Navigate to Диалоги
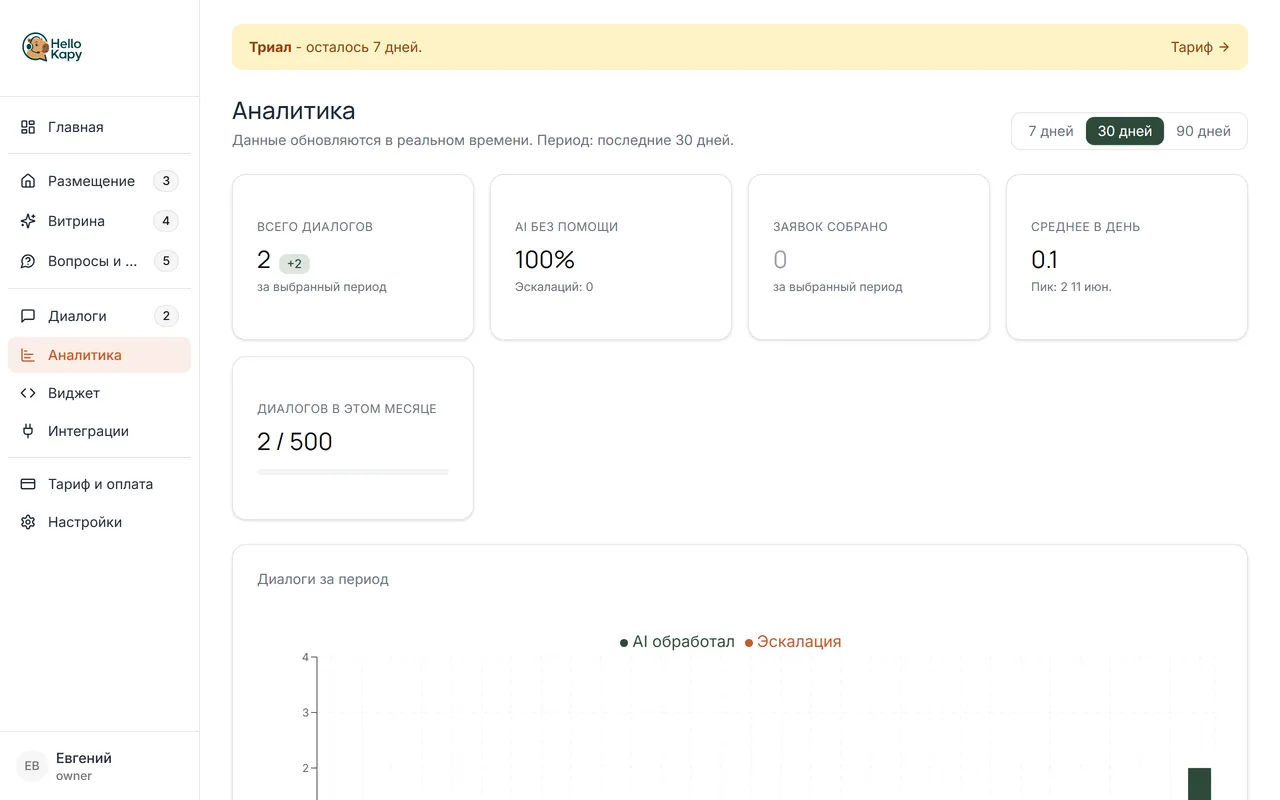Screen dimensions: 1280x800 point(99,316)
